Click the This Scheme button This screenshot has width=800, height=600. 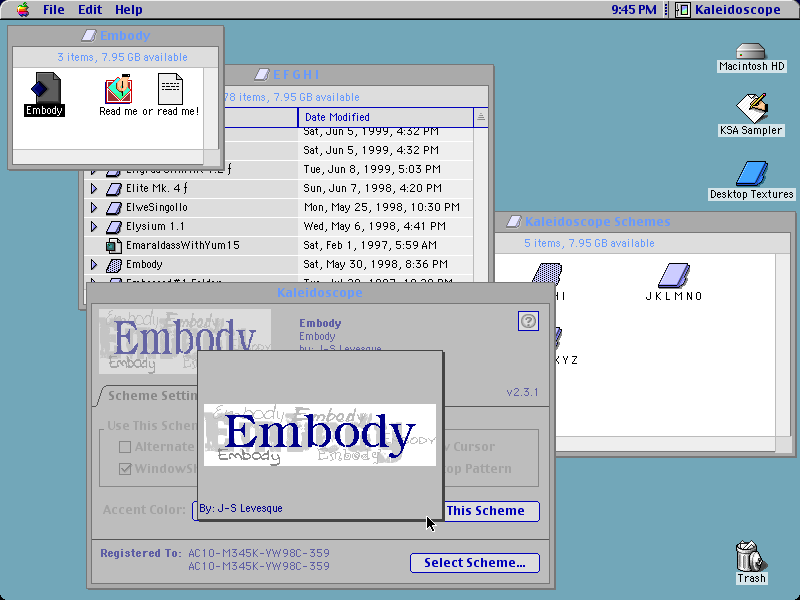point(491,511)
